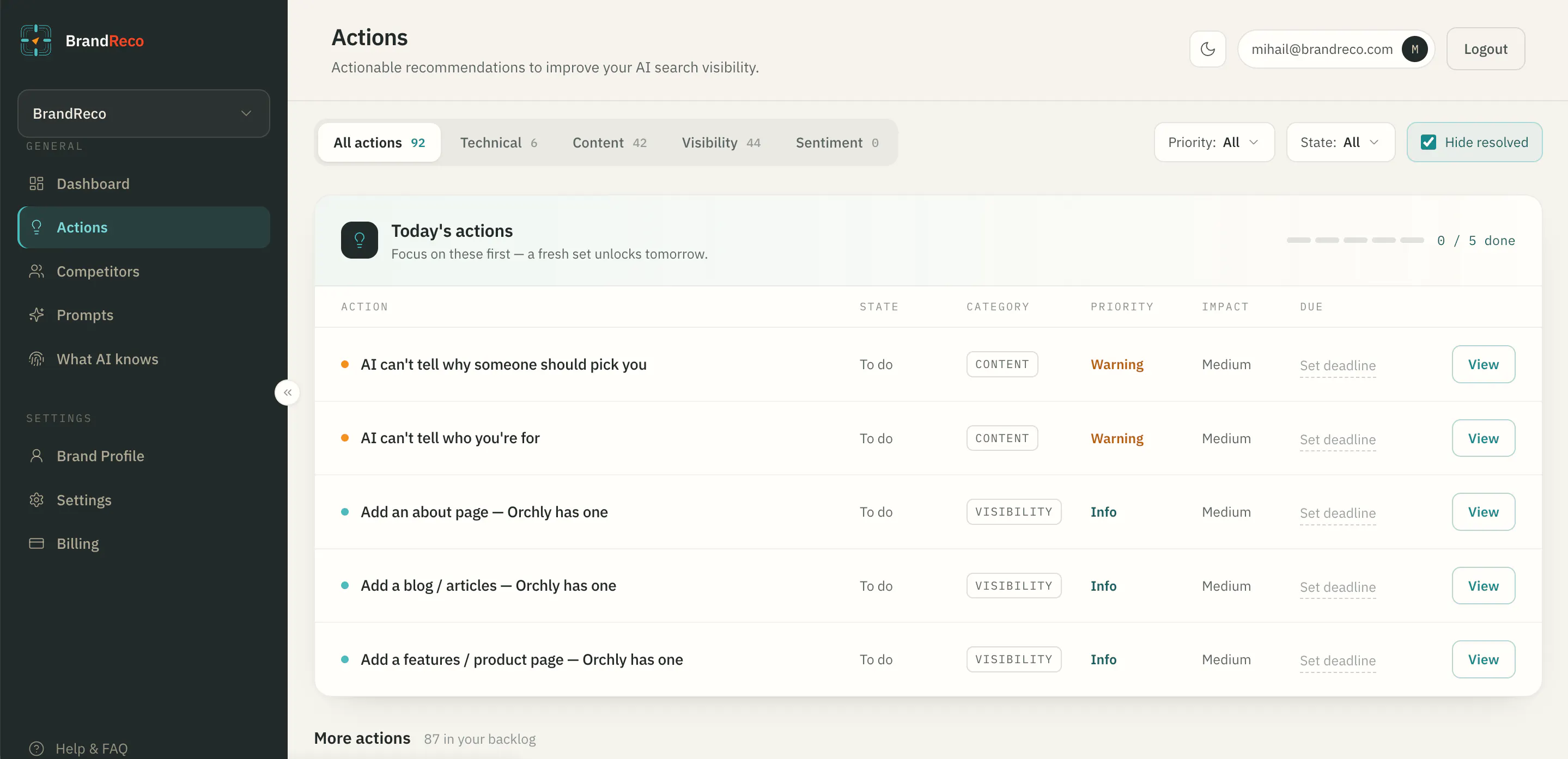
Task: View 'Add a blog / articles' action
Action: pos(1483,586)
